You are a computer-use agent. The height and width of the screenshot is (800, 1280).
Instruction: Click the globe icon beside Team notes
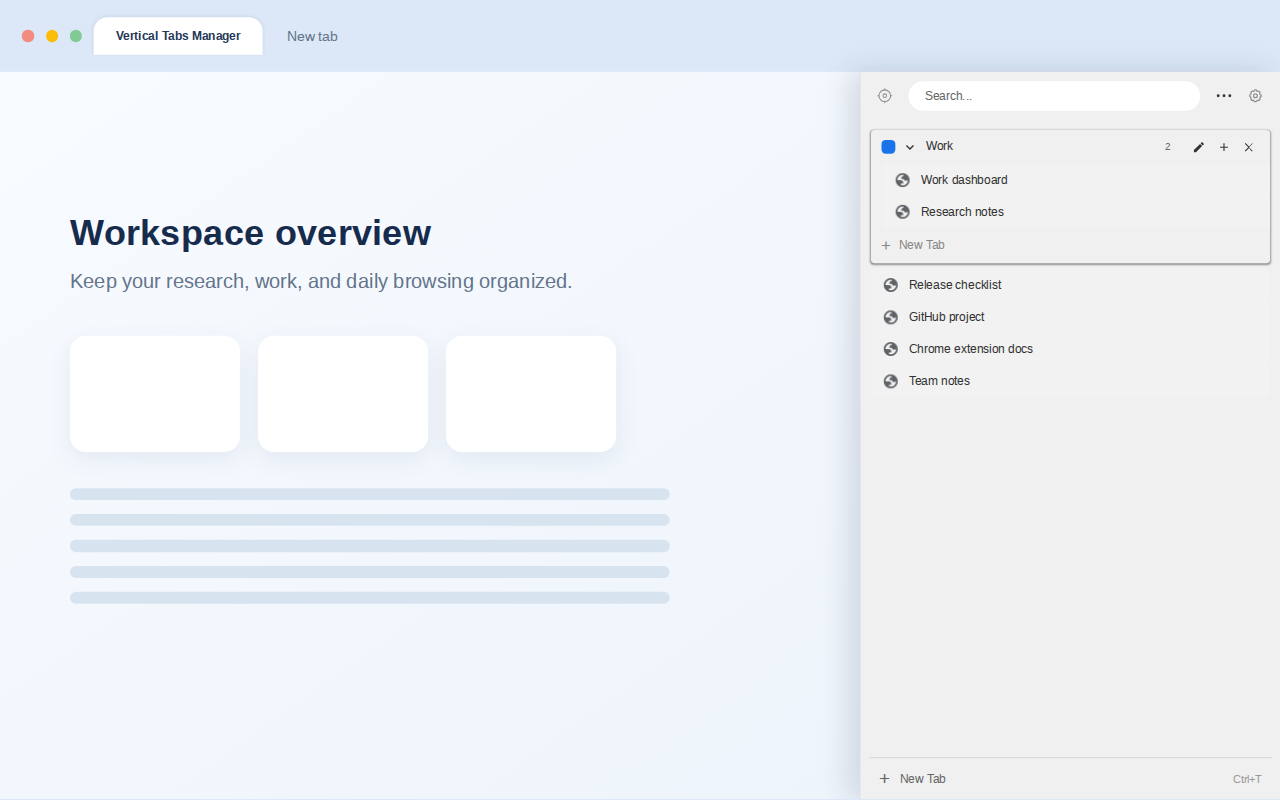pyautogui.click(x=891, y=381)
